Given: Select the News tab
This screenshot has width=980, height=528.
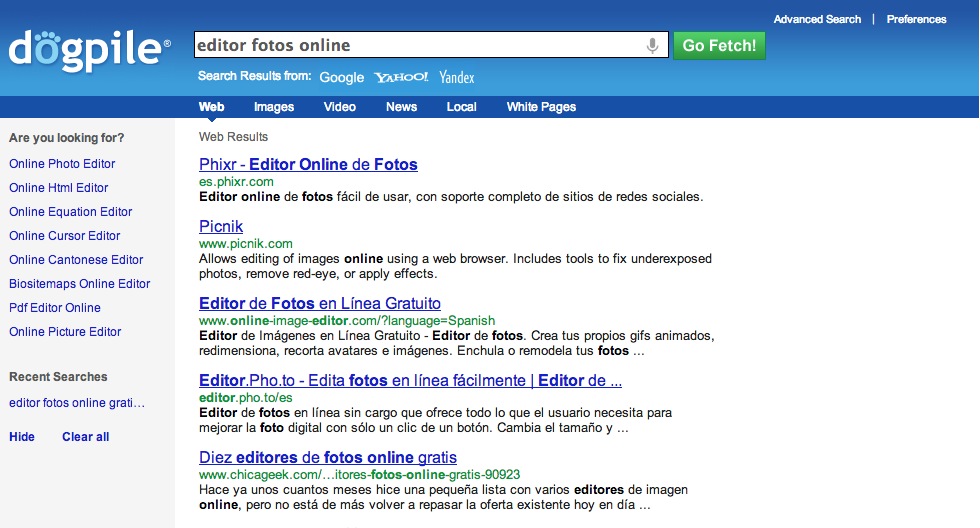Looking at the screenshot, I should pos(401,107).
